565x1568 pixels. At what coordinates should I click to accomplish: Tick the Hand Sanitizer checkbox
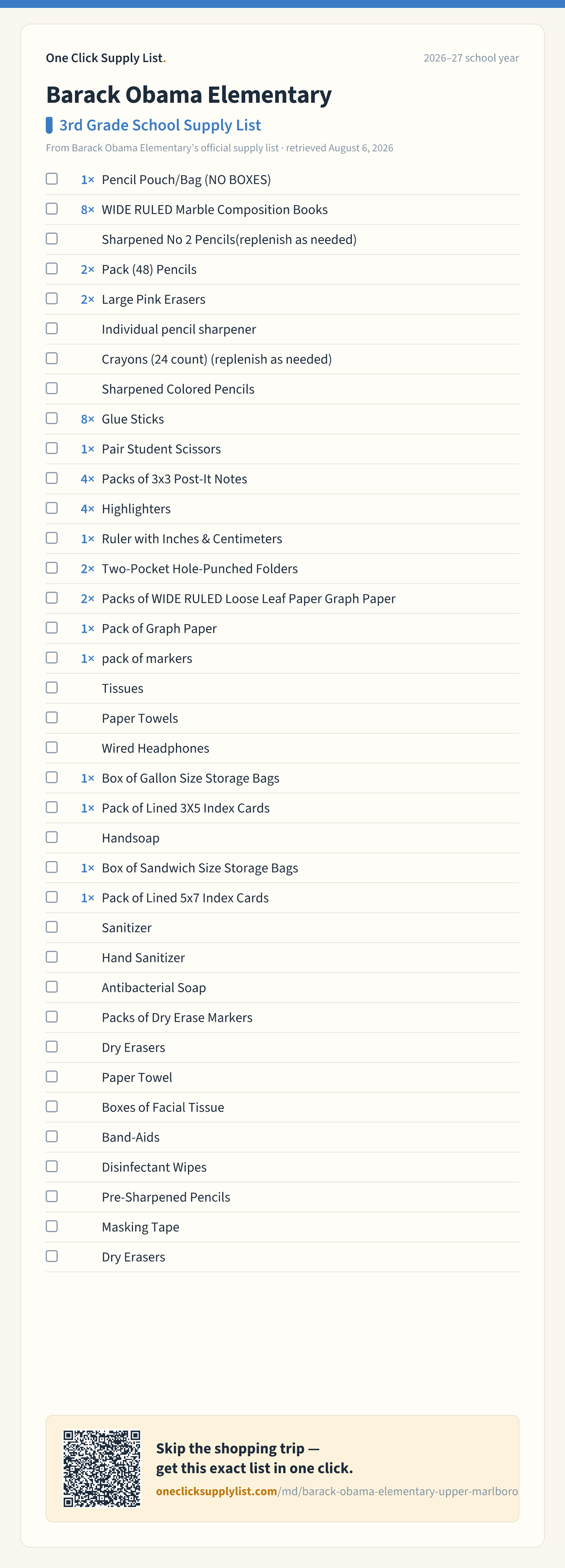tap(52, 957)
